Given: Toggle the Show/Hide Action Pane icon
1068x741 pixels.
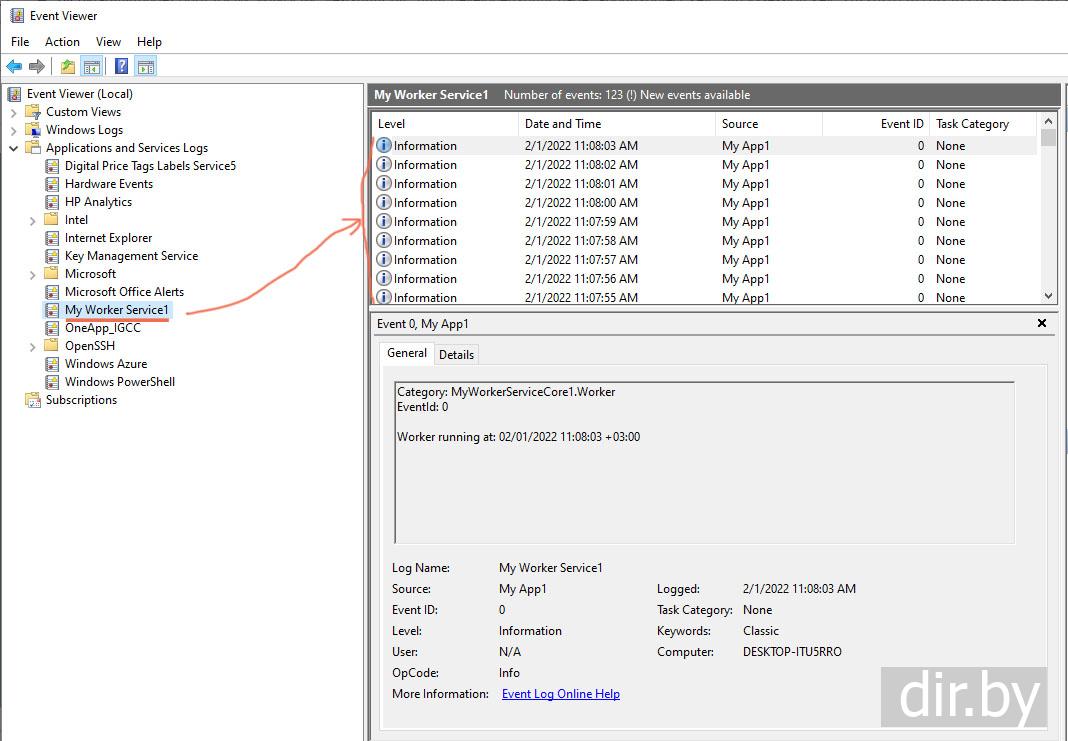Looking at the screenshot, I should pyautogui.click(x=146, y=67).
